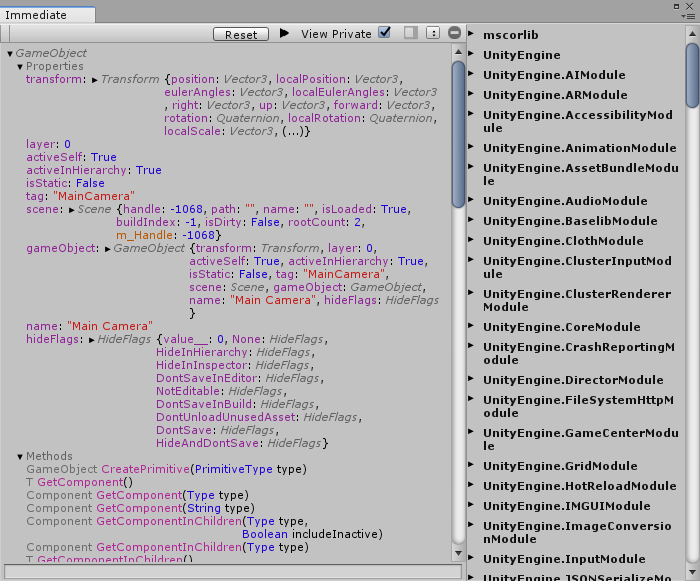Expand UnityEngine.ARModule entry
The image size is (700, 581).
point(471,94)
